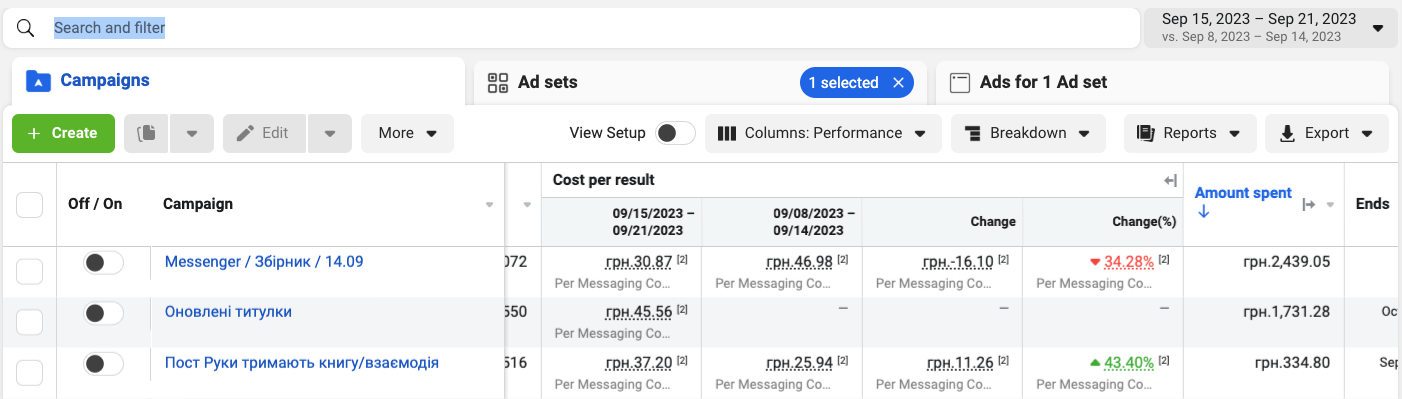Collapse the Cost per result comparison columns
This screenshot has height=399, width=1402.
pyautogui.click(x=1170, y=181)
